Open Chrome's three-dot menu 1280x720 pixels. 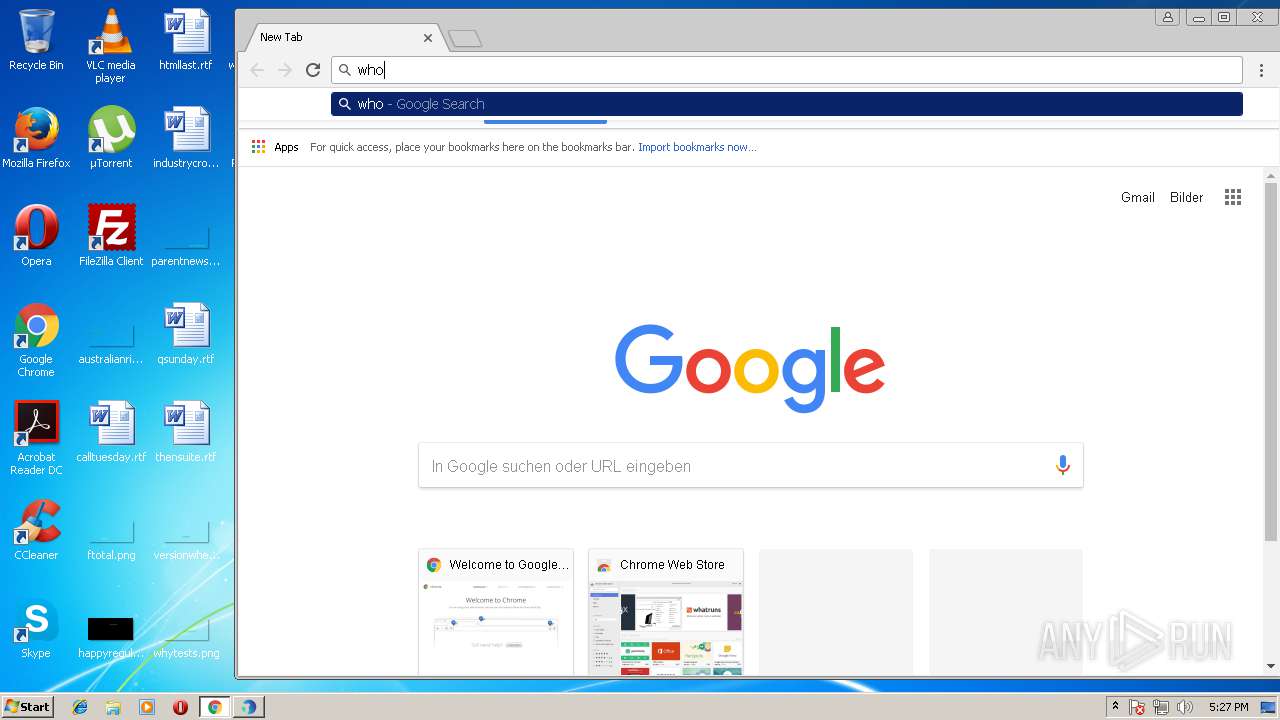point(1261,70)
